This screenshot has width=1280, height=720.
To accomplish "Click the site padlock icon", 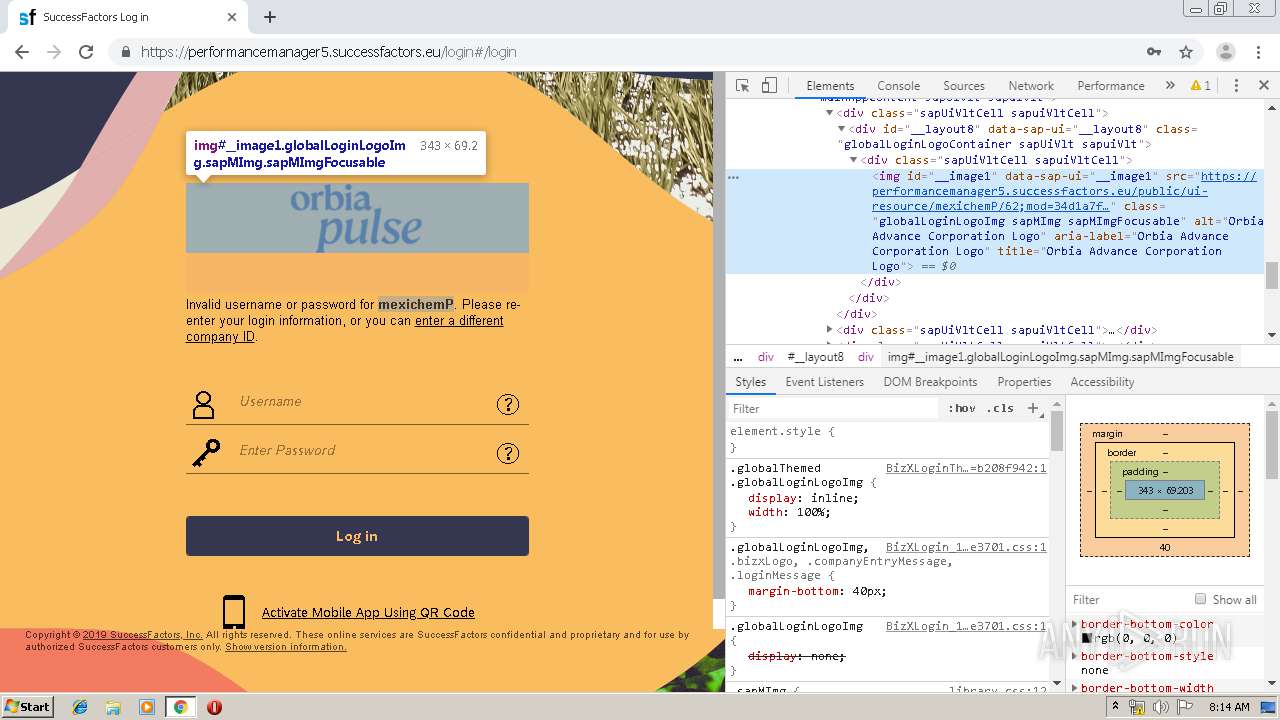I will coord(126,52).
